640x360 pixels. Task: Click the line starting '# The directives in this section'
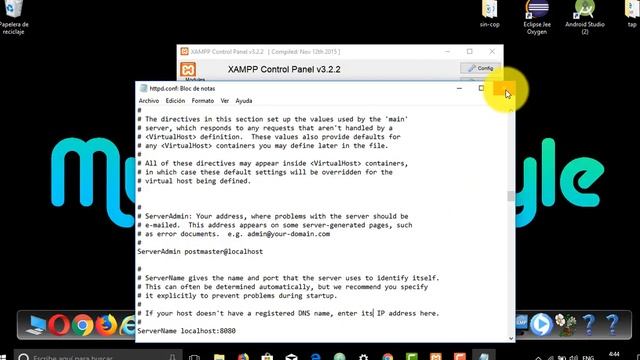coord(273,119)
